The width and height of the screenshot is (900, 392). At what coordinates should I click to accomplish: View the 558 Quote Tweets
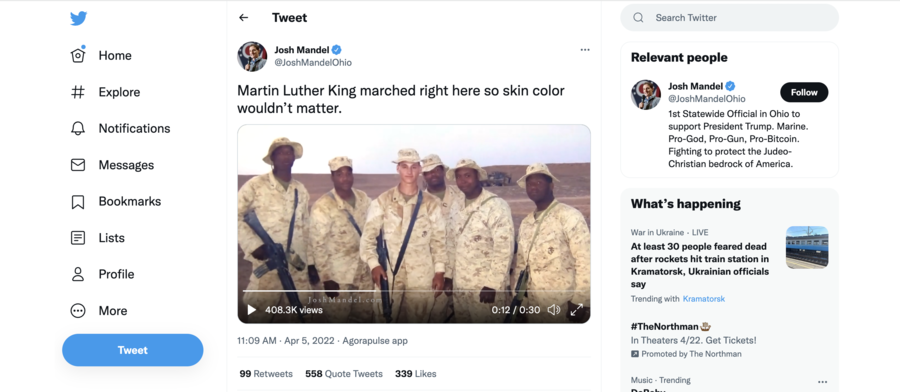point(344,374)
